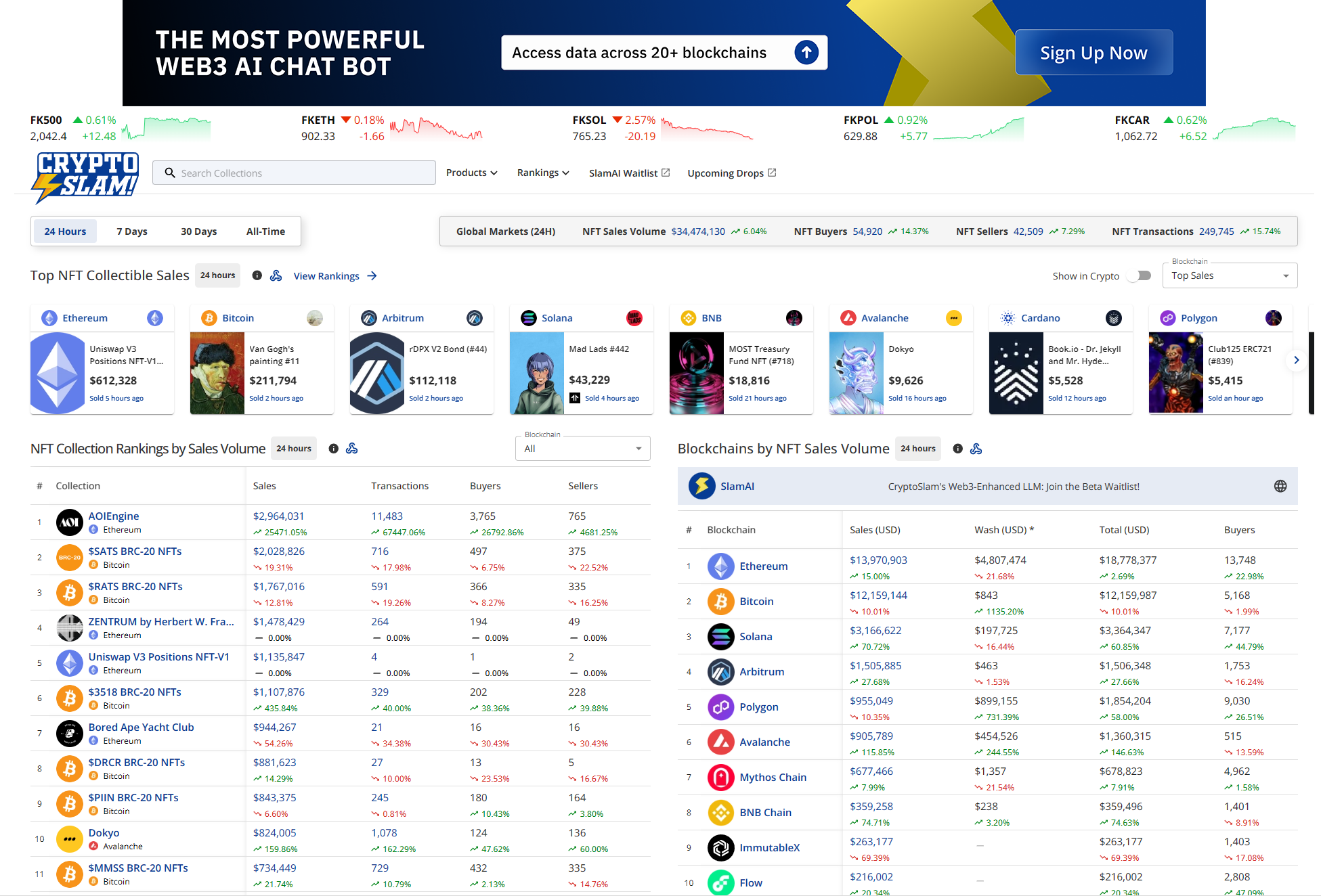Open the Dokyo sale card image
This screenshot has height=896, width=1321.
(x=856, y=373)
